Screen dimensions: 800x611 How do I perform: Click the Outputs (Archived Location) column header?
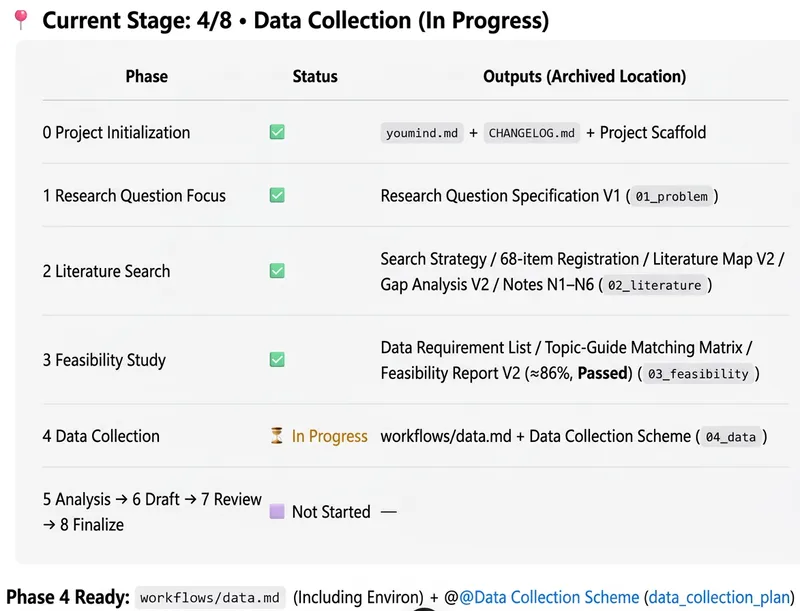click(x=585, y=77)
